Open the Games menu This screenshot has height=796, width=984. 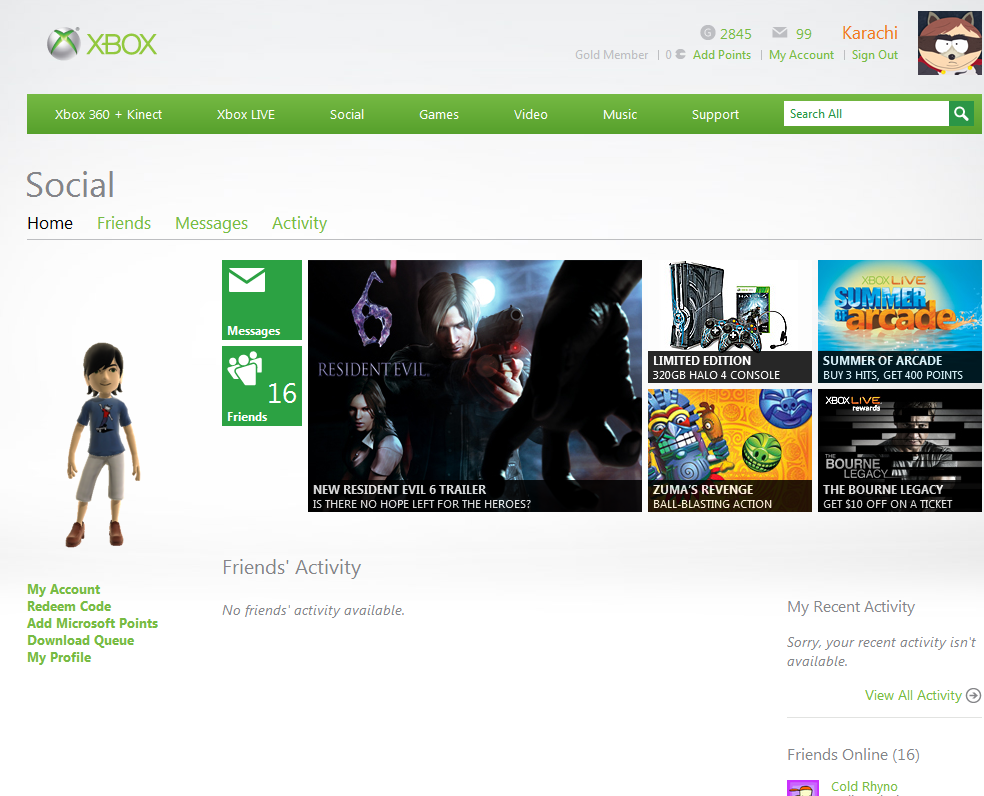pos(439,114)
